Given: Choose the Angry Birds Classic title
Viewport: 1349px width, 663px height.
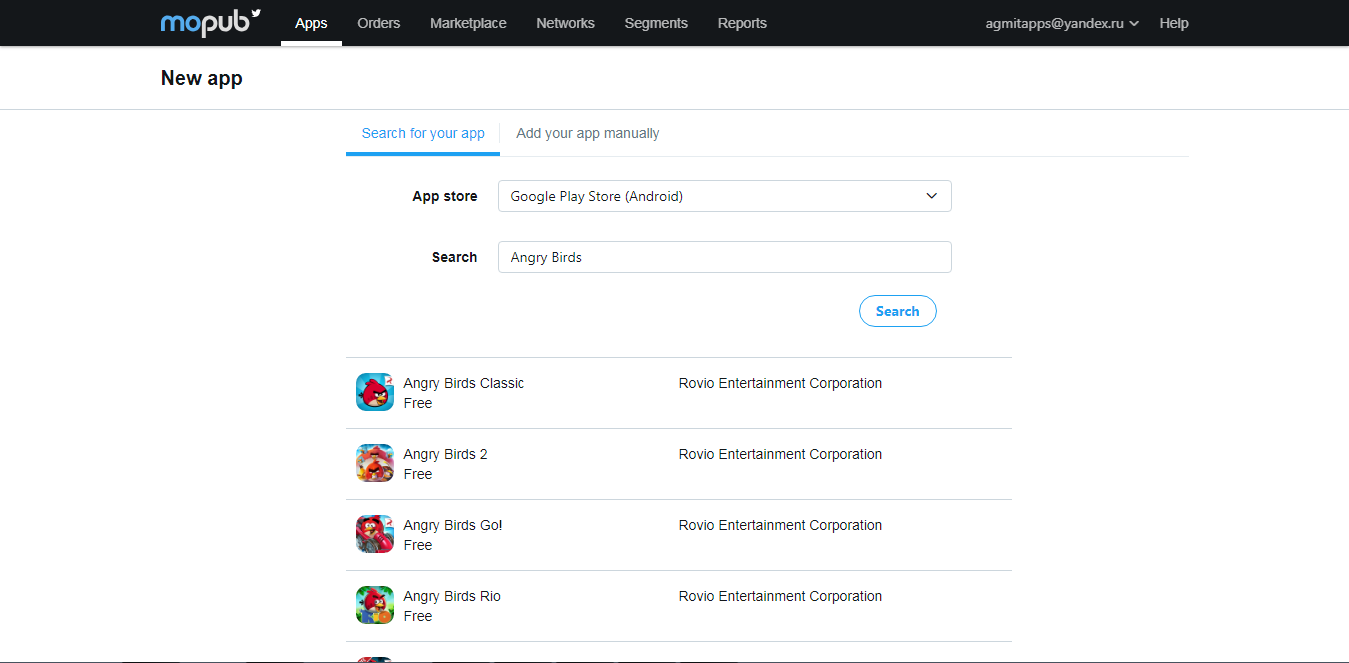Looking at the screenshot, I should (463, 383).
